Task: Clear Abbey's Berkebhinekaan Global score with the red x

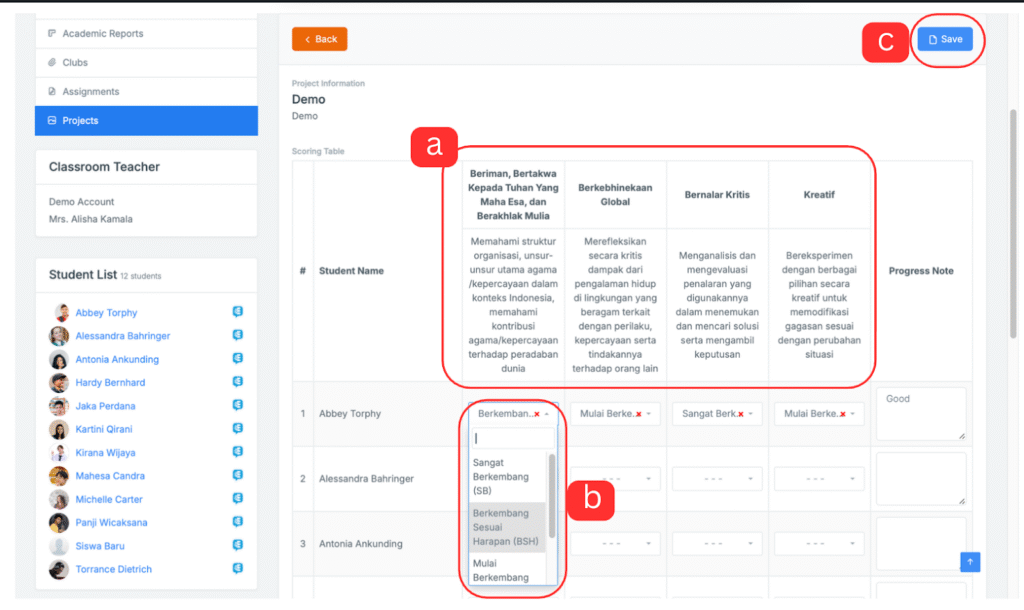Action: tap(638, 414)
